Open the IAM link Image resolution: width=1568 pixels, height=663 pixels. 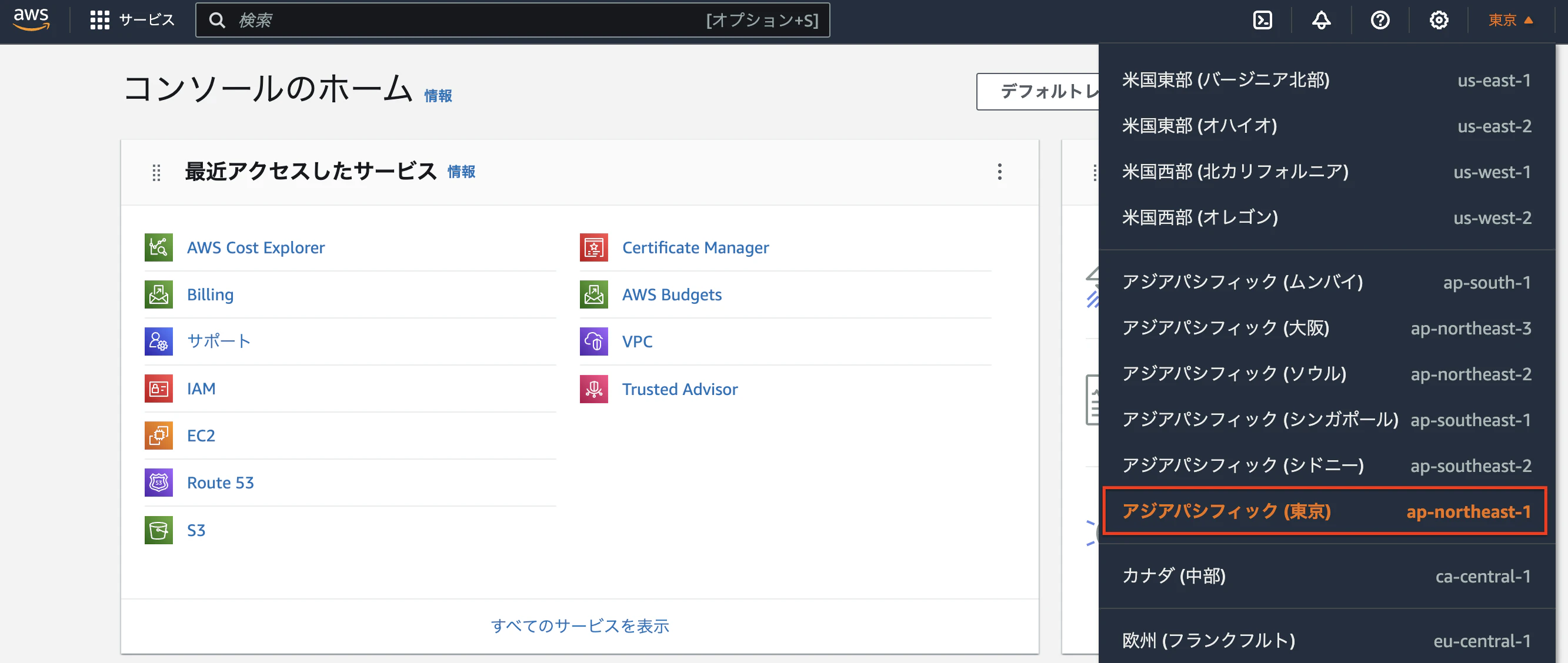pyautogui.click(x=201, y=388)
